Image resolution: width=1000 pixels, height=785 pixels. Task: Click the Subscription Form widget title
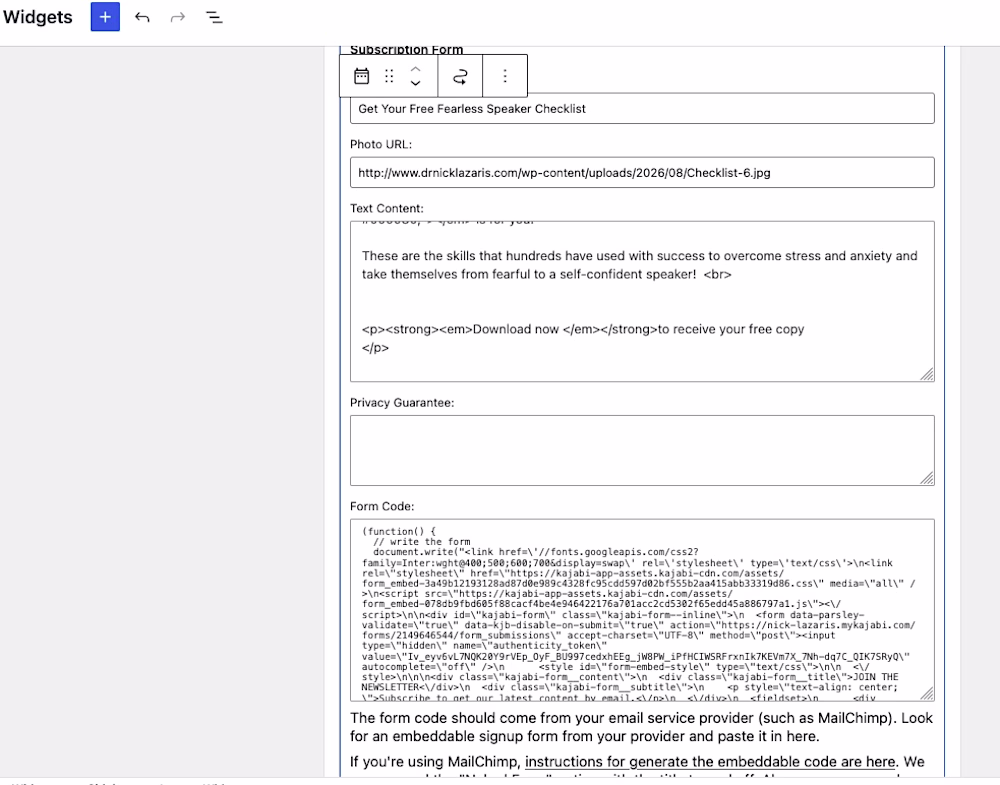pos(406,50)
